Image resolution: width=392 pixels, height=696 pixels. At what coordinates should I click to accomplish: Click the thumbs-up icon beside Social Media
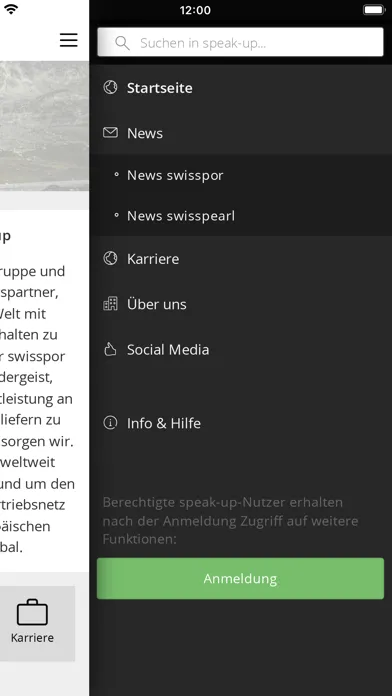110,349
